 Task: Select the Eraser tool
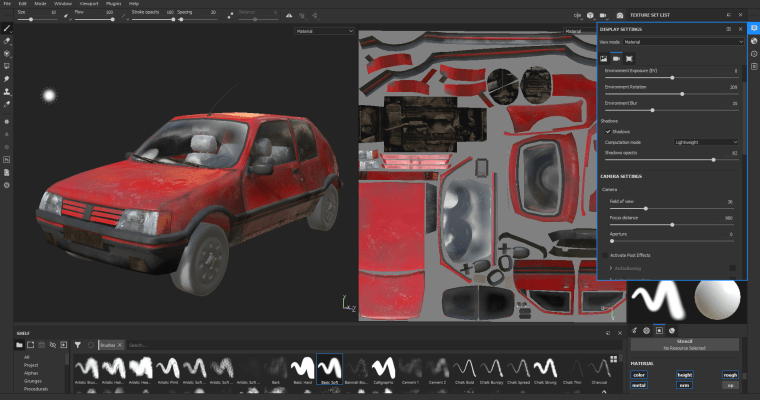tap(7, 41)
